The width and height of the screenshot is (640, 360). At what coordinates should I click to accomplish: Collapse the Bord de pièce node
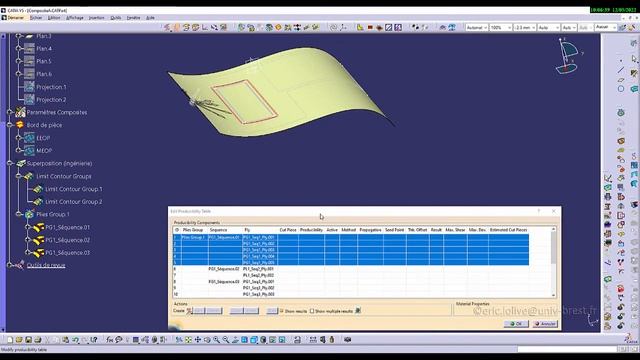pos(9,125)
